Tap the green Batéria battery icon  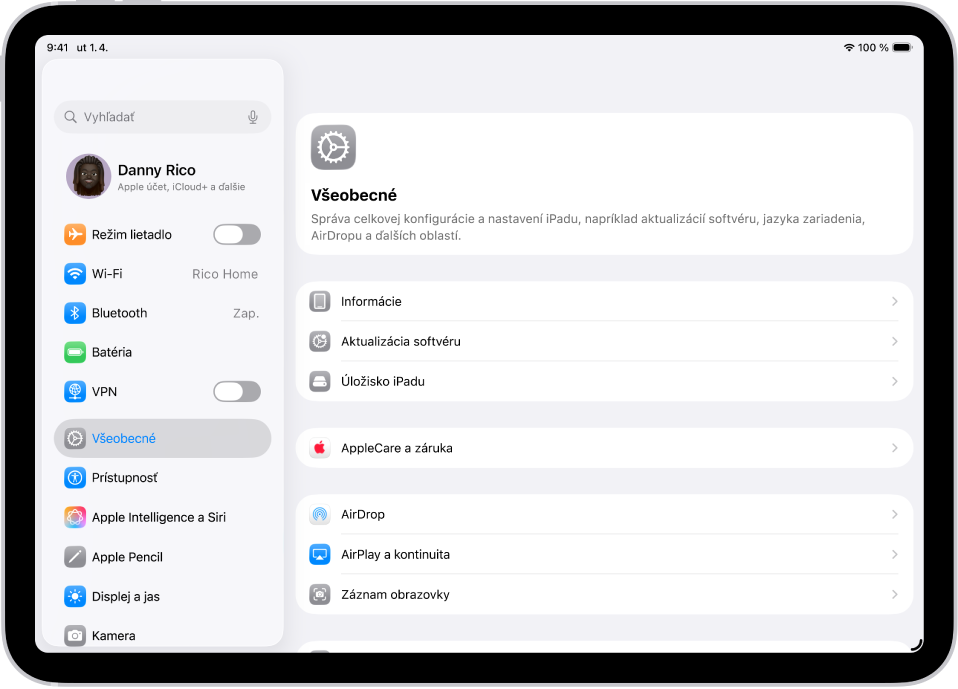point(75,352)
